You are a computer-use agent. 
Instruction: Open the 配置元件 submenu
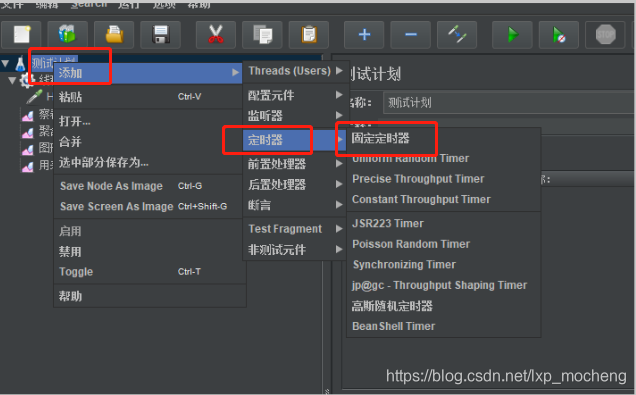coord(294,95)
